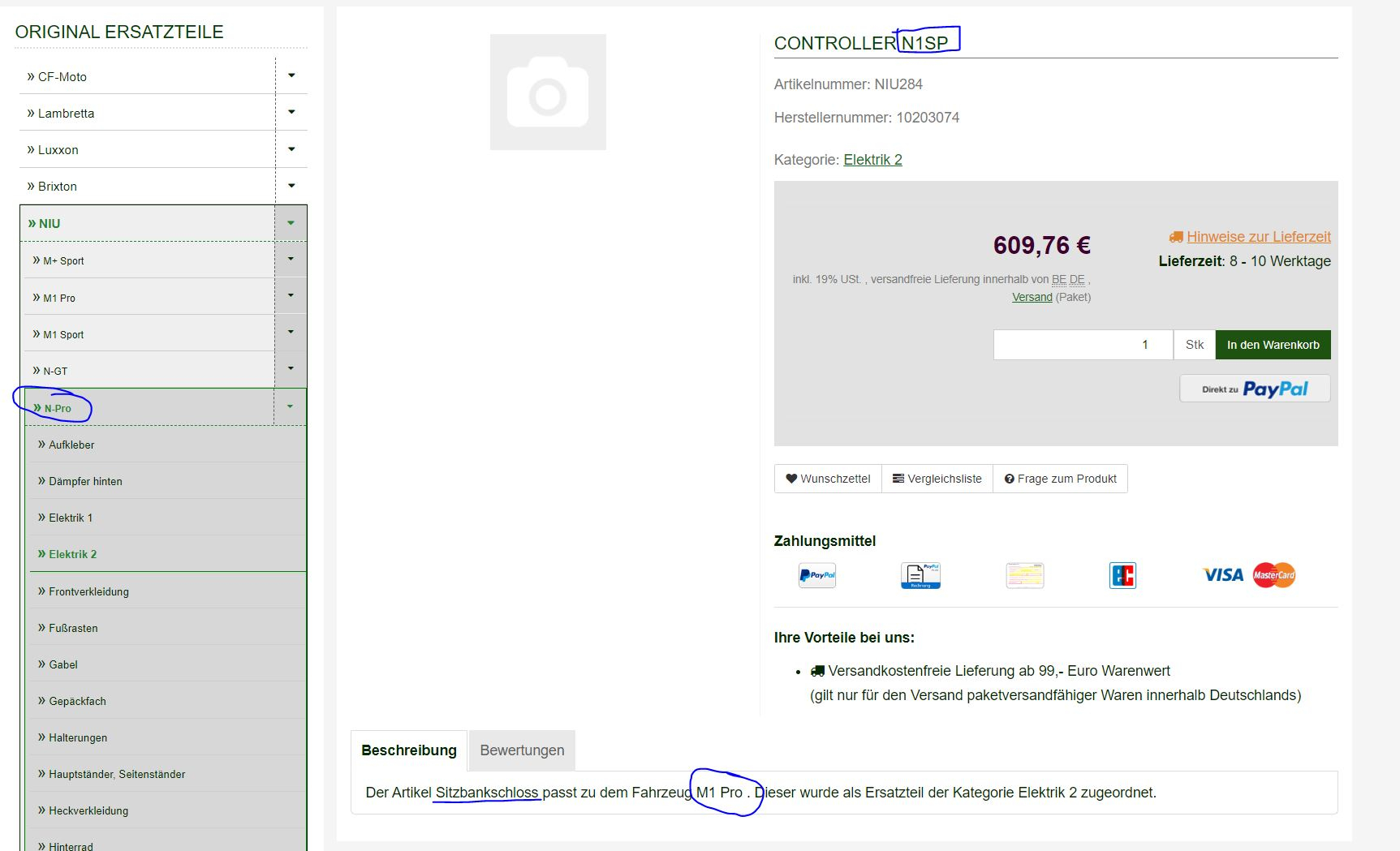Click the yellow bank transfer payment icon
This screenshot has width=1400, height=851.
pos(1024,575)
